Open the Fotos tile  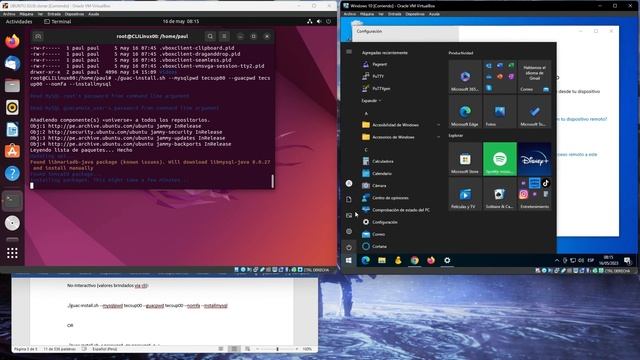click(500, 111)
